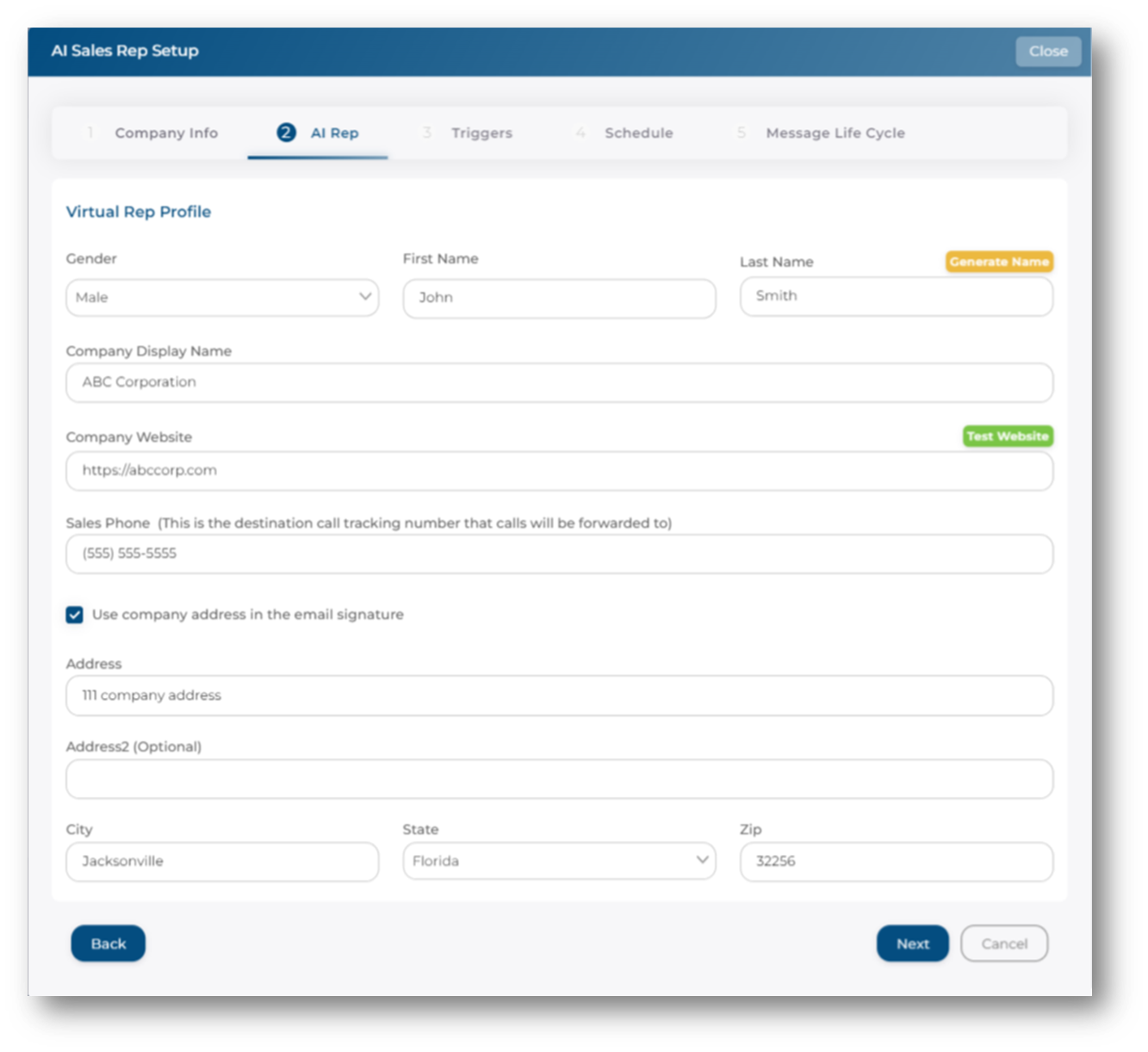
Task: Close the AI Sales Rep Setup dialog
Action: (1048, 51)
